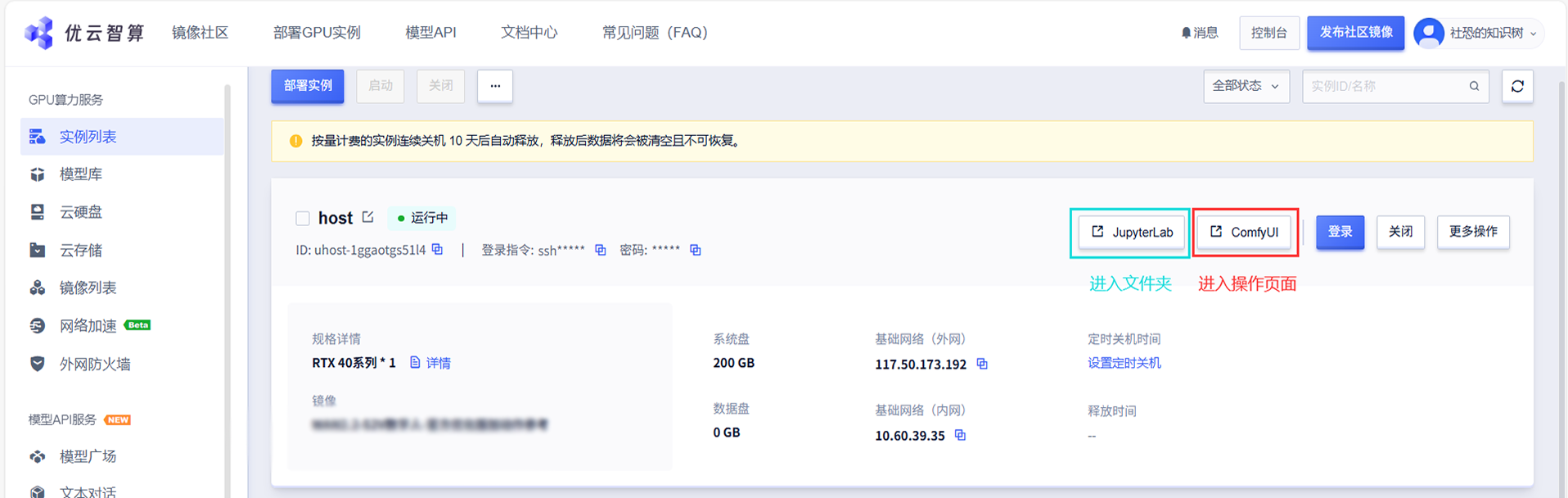
Task: Click the blue 登录 button
Action: point(1340,232)
